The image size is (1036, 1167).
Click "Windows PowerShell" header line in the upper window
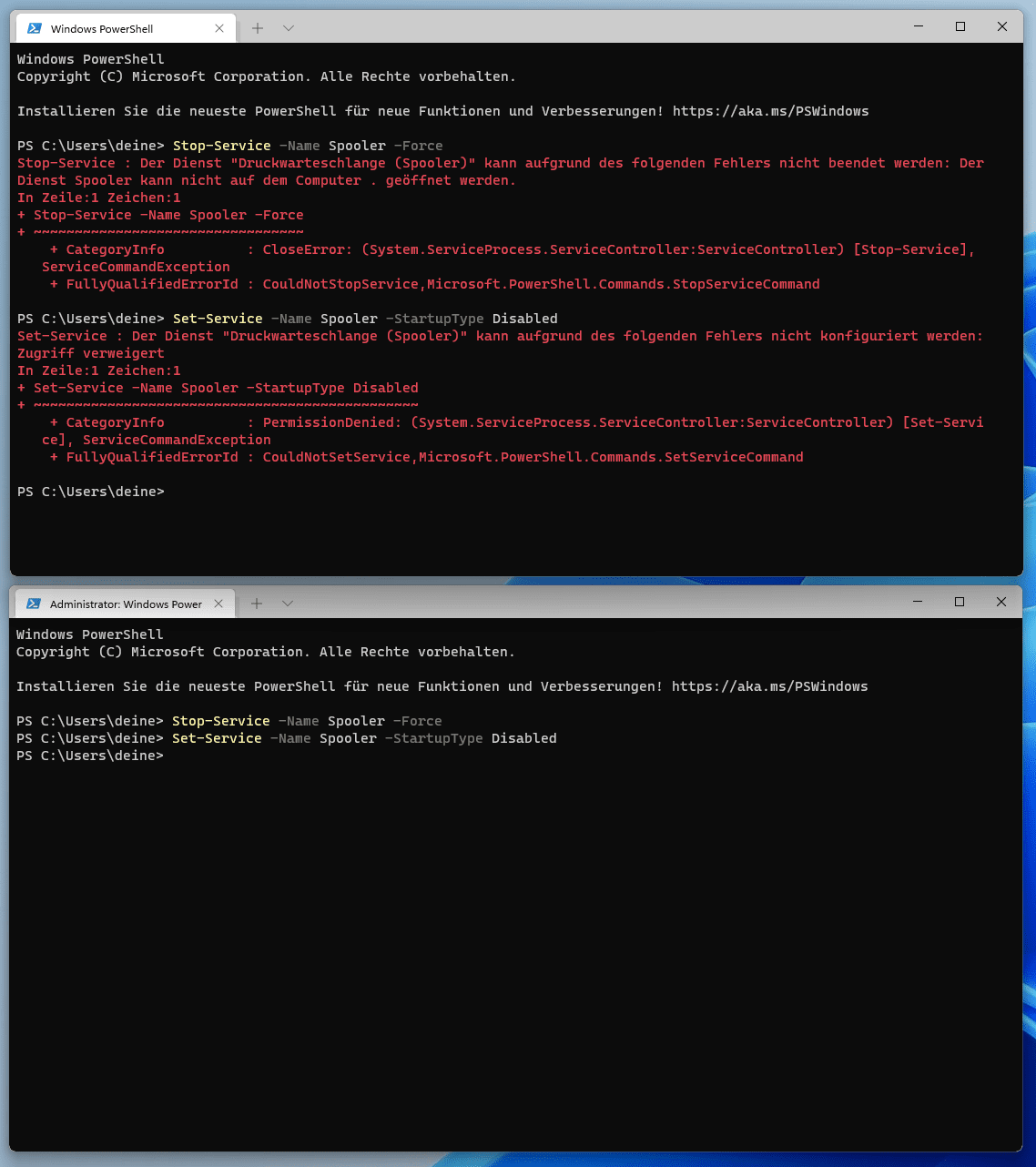(x=91, y=59)
